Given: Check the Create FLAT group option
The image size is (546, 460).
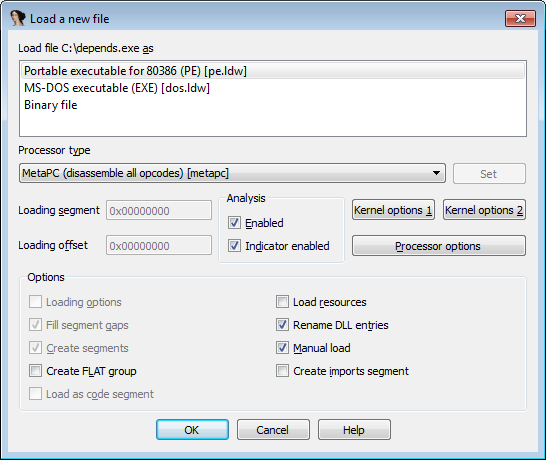Looking at the screenshot, I should click(x=36, y=371).
